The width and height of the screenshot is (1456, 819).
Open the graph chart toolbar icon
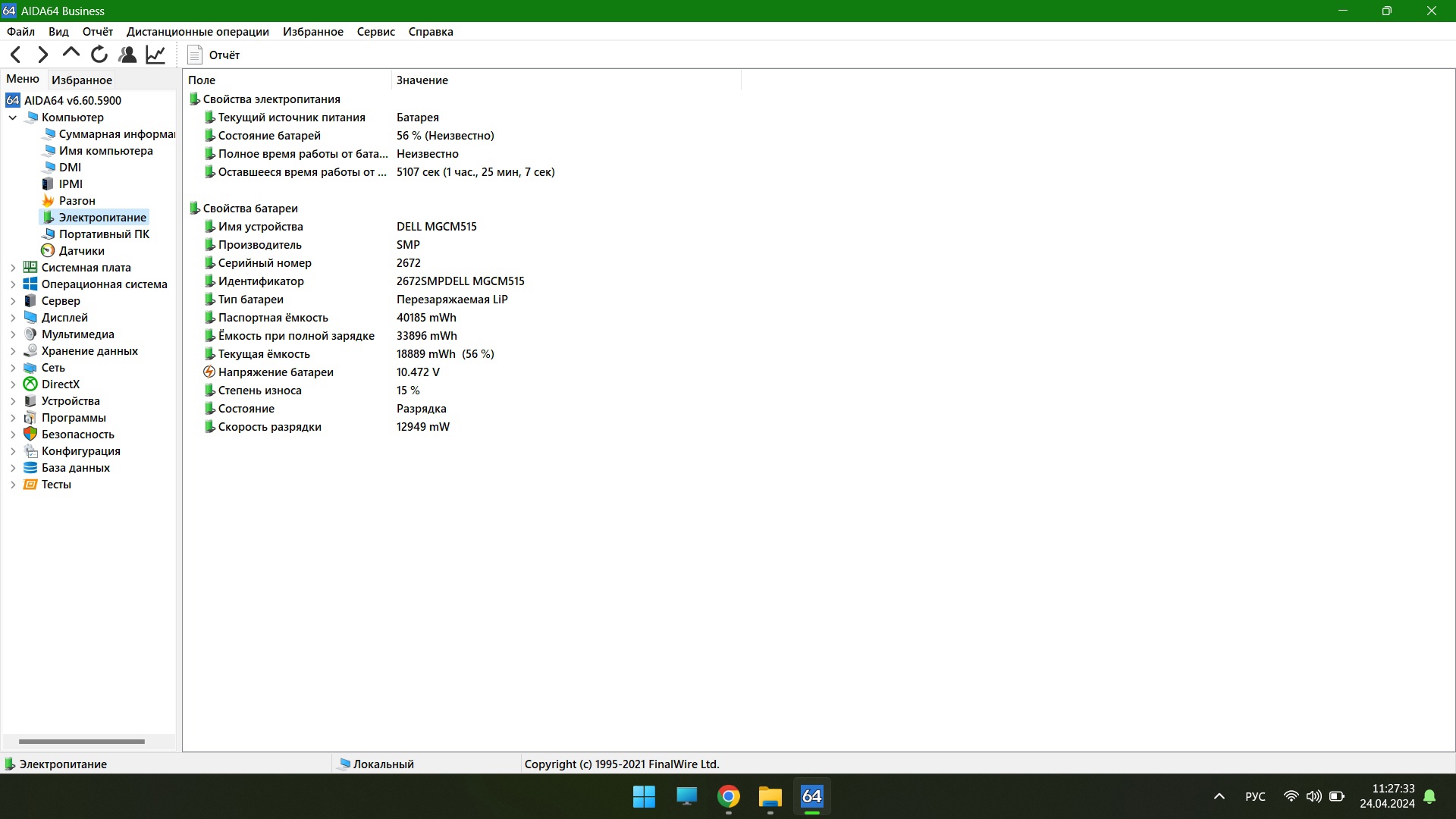coord(155,55)
